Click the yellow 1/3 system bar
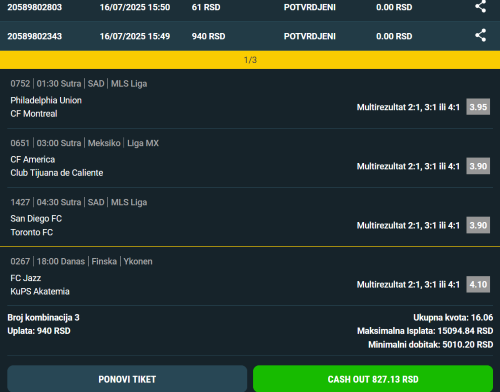This screenshot has height=392, width=500. pyautogui.click(x=250, y=60)
